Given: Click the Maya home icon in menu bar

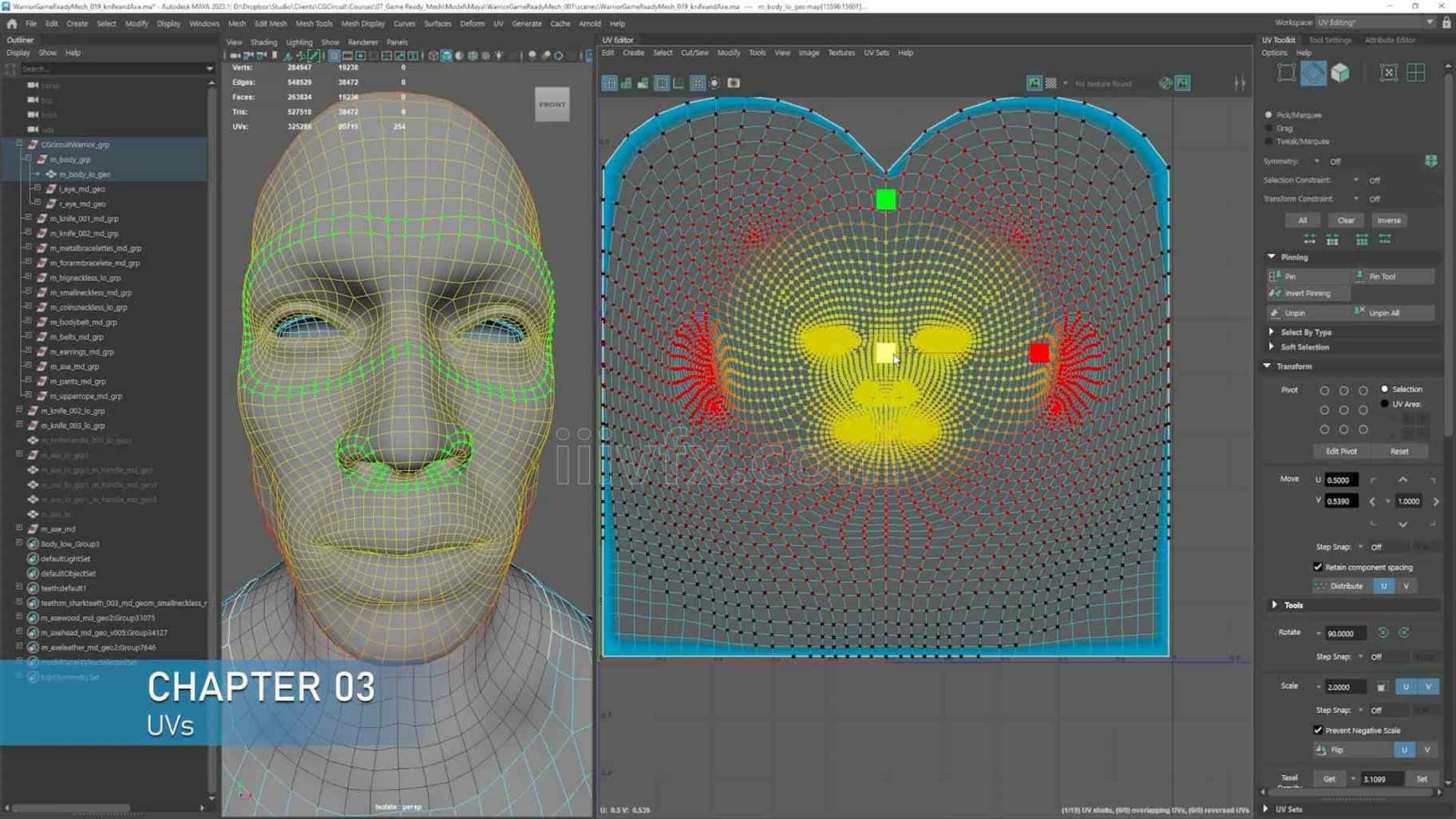Looking at the screenshot, I should pyautogui.click(x=12, y=24).
